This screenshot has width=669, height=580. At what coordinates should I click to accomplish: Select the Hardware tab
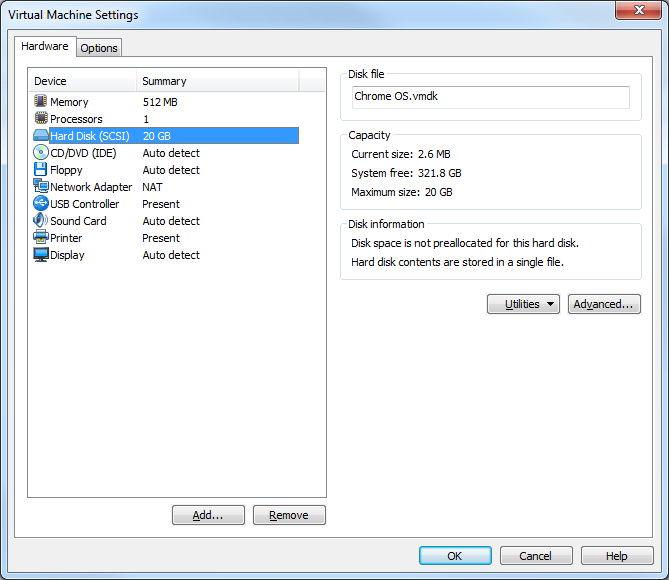coord(45,47)
